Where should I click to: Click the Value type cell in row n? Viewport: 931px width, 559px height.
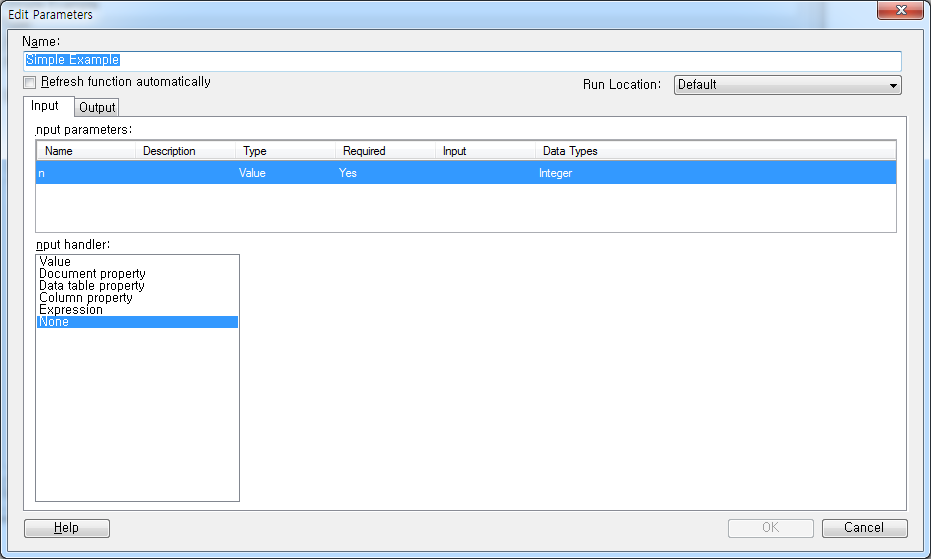click(252, 173)
